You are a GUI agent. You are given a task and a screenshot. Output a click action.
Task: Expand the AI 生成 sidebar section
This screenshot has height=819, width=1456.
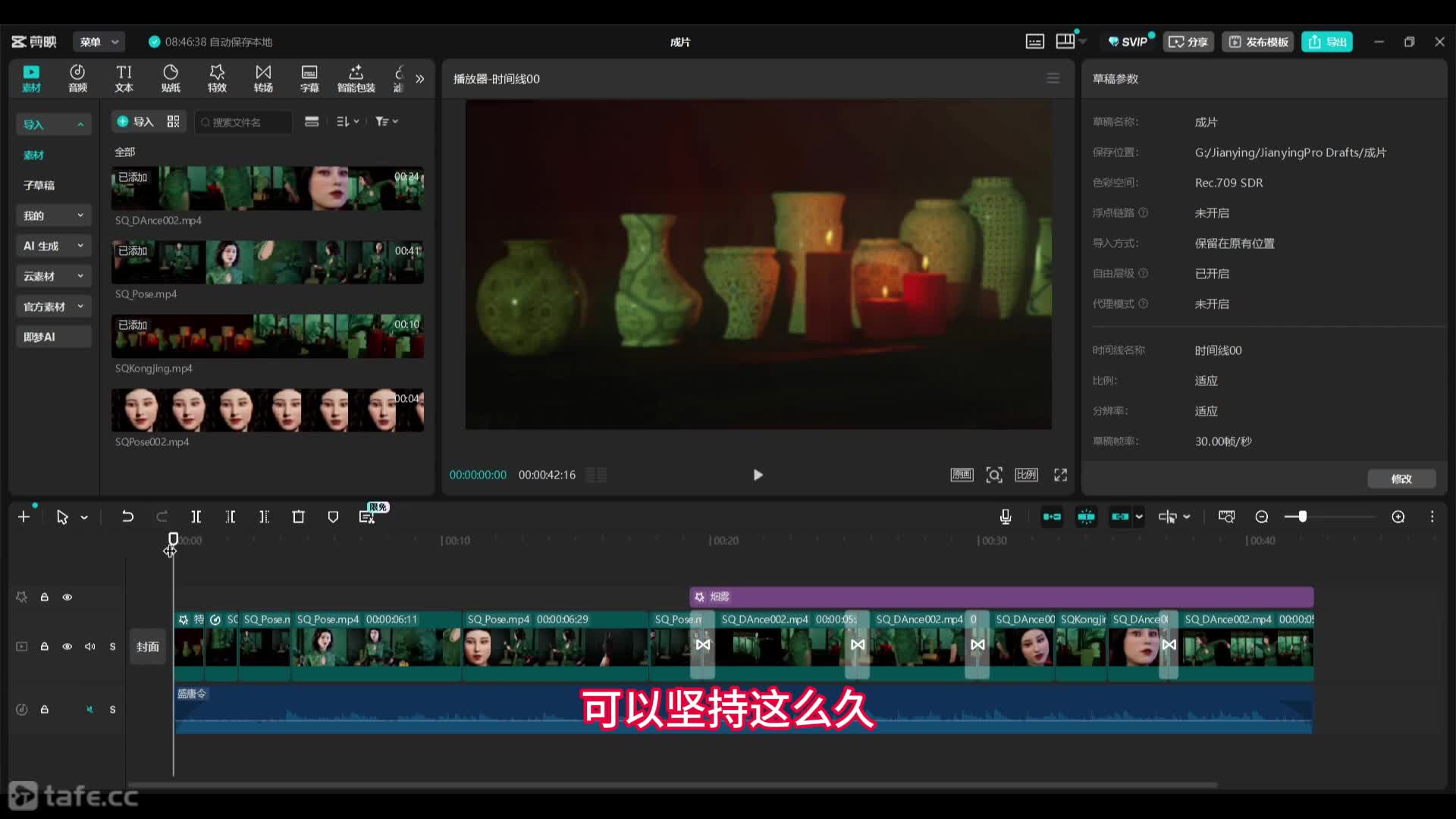click(x=53, y=246)
